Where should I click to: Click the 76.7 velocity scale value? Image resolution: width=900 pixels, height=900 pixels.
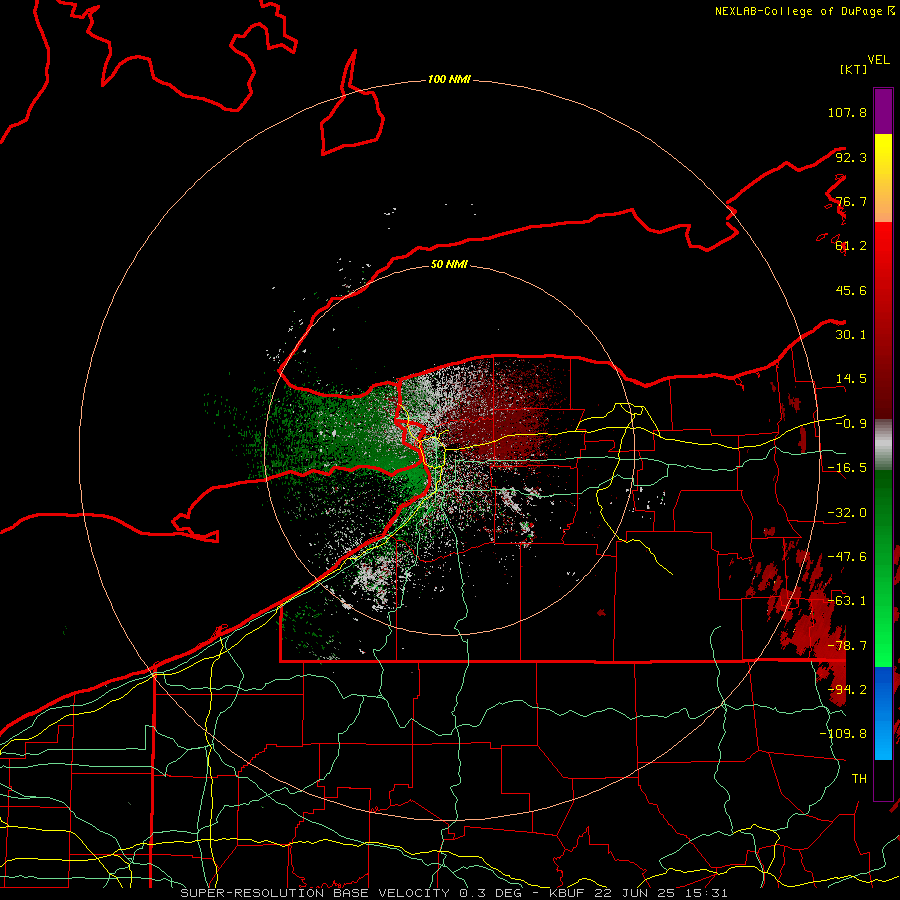tap(851, 201)
